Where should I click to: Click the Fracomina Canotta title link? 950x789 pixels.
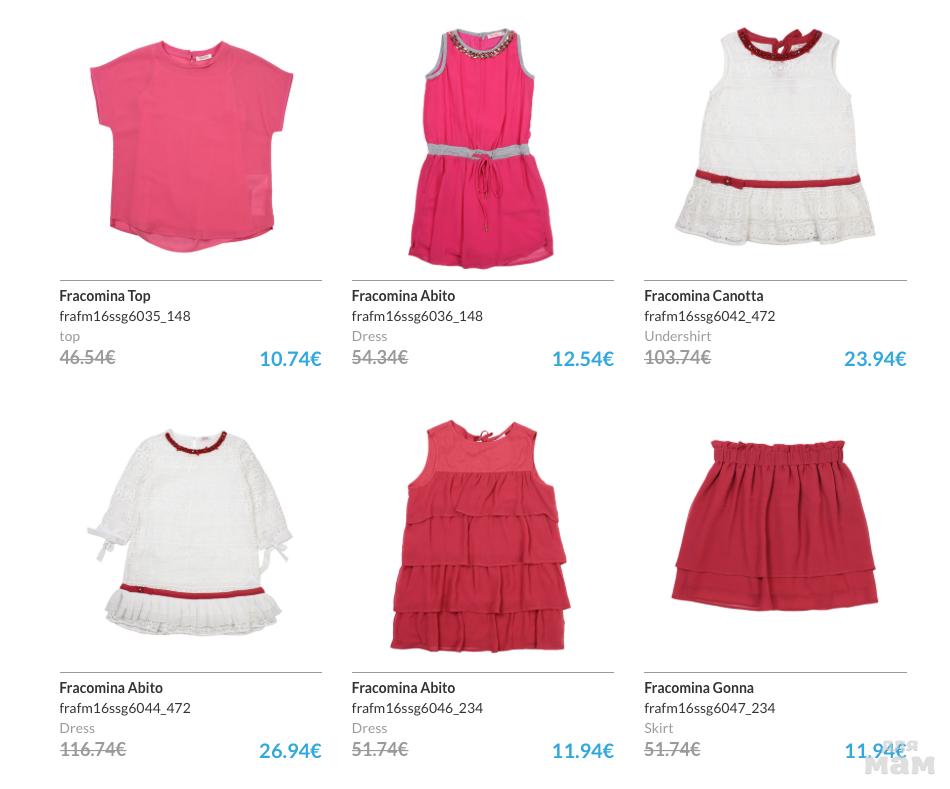pos(703,296)
